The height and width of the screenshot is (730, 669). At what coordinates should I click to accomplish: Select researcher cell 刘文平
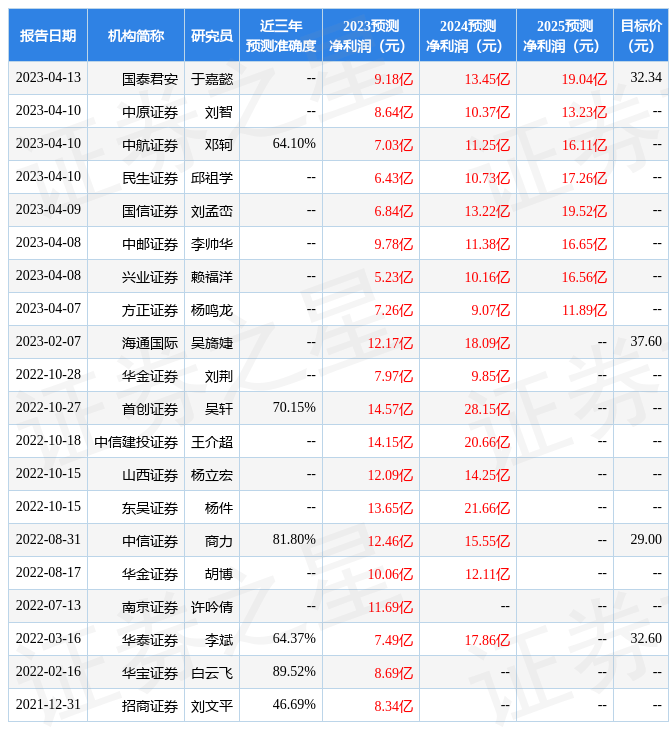[212, 707]
